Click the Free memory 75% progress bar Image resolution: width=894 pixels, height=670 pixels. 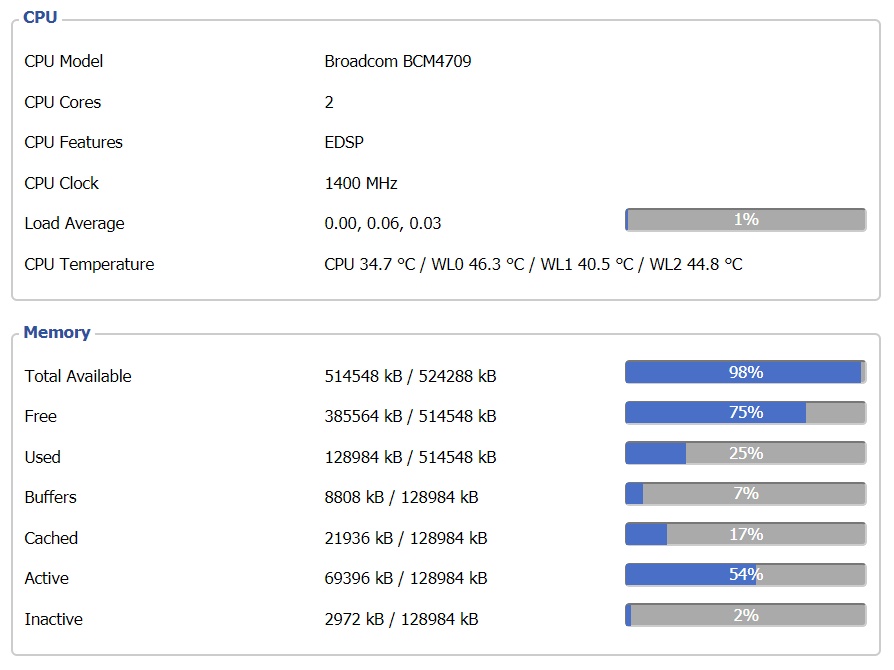[746, 412]
